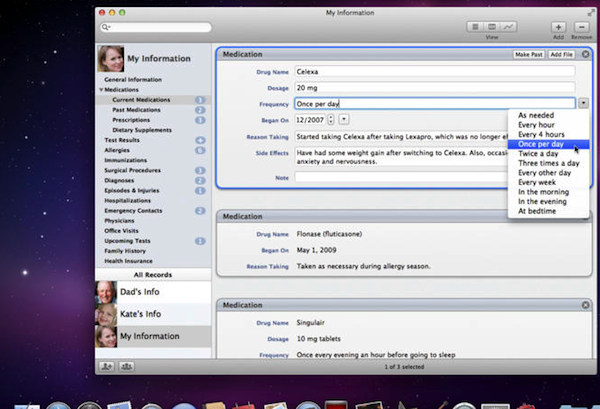Pick 'As needed' in the frequency list
The height and width of the screenshot is (409, 600).
click(536, 115)
